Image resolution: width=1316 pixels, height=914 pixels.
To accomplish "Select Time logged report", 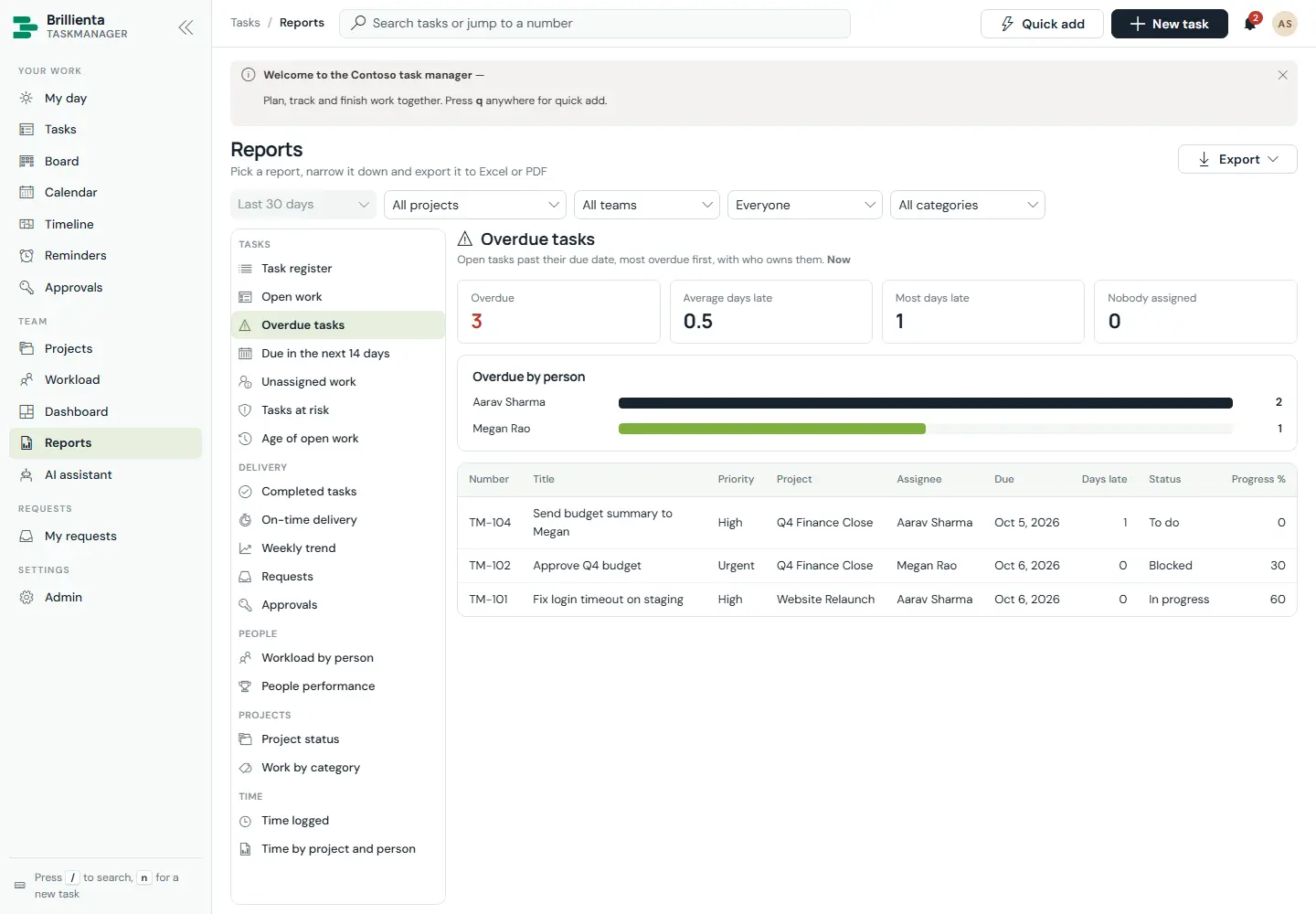I will click(x=338, y=820).
